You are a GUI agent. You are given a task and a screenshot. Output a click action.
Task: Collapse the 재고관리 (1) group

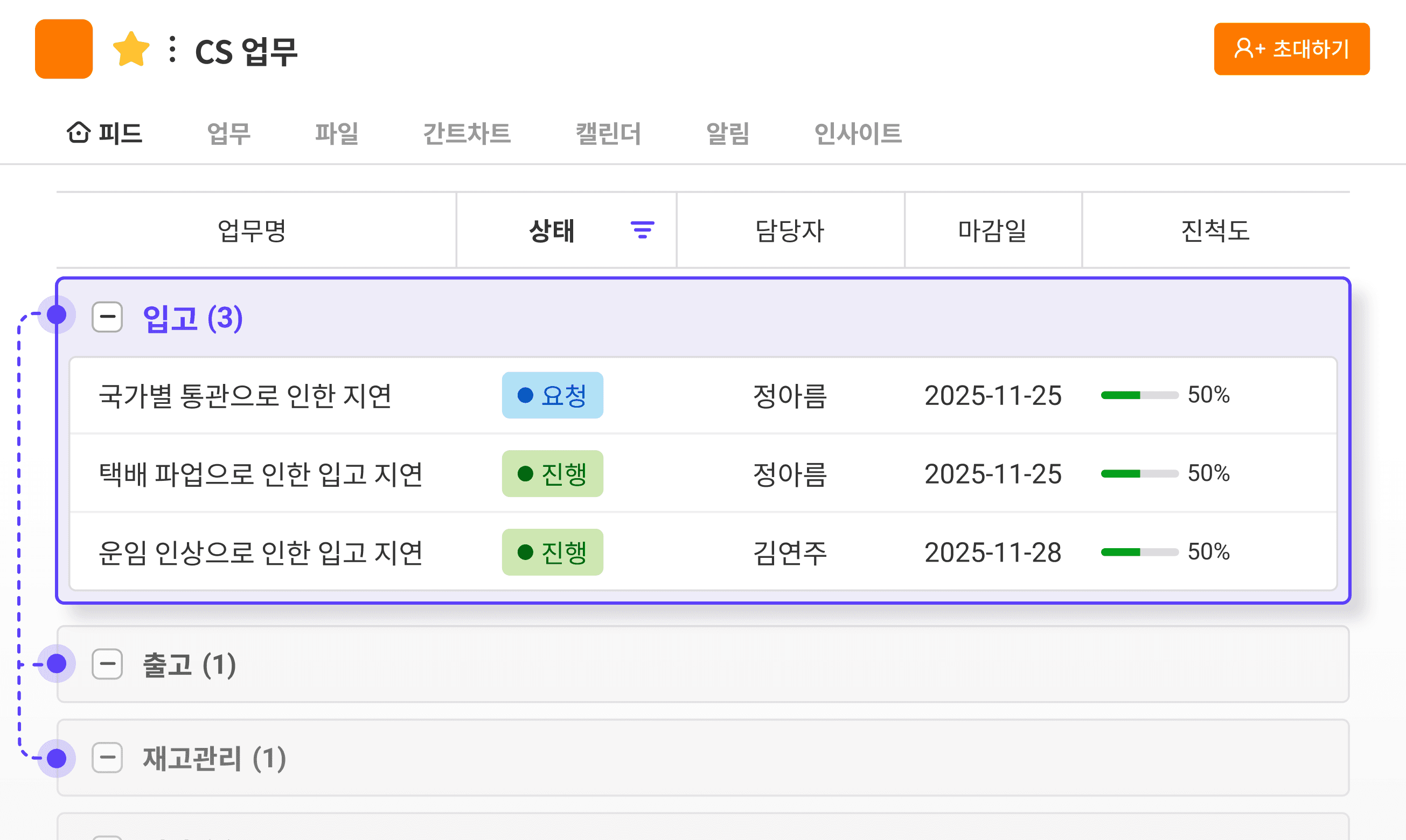tap(107, 758)
